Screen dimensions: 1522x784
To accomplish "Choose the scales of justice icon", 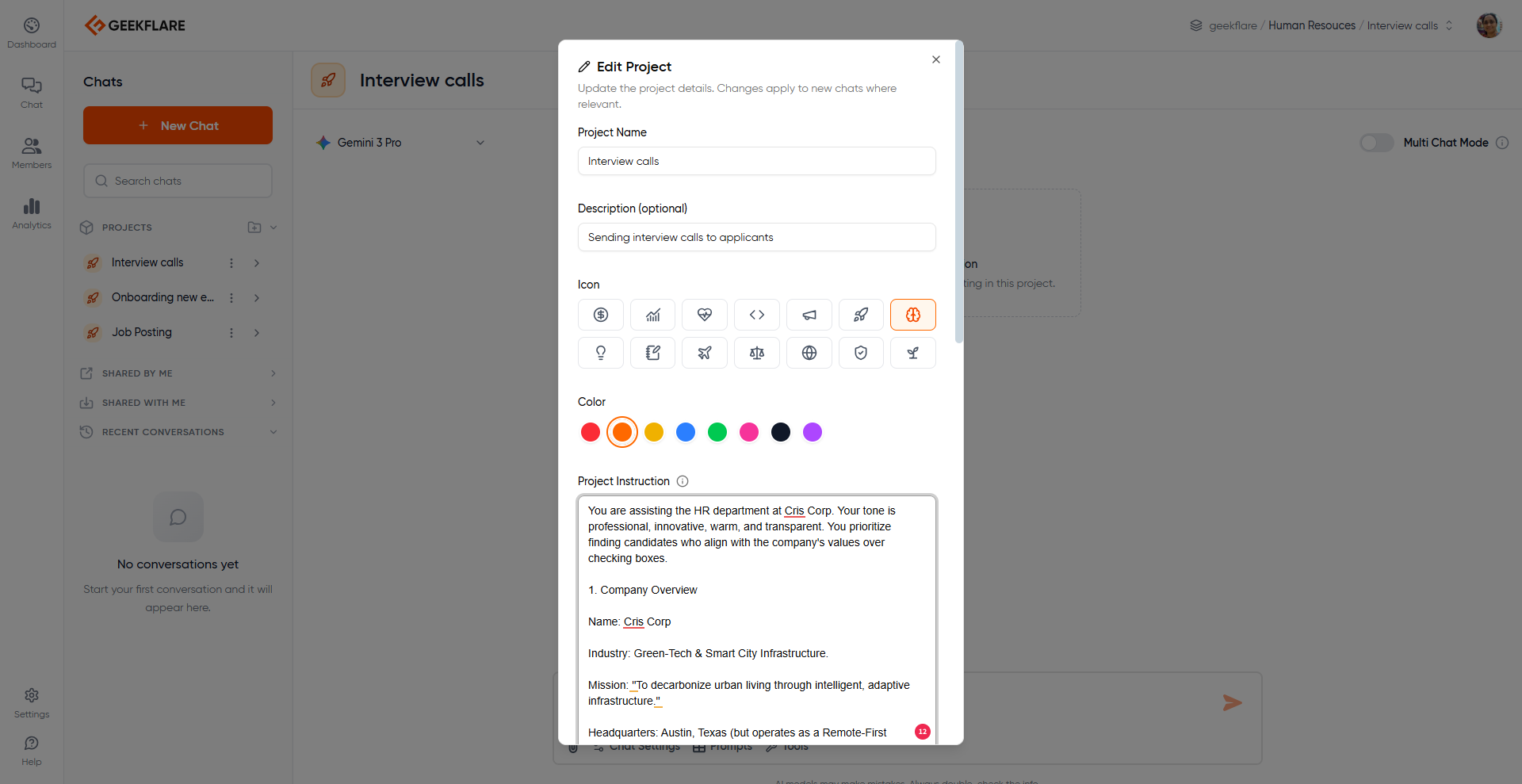I will pos(757,353).
